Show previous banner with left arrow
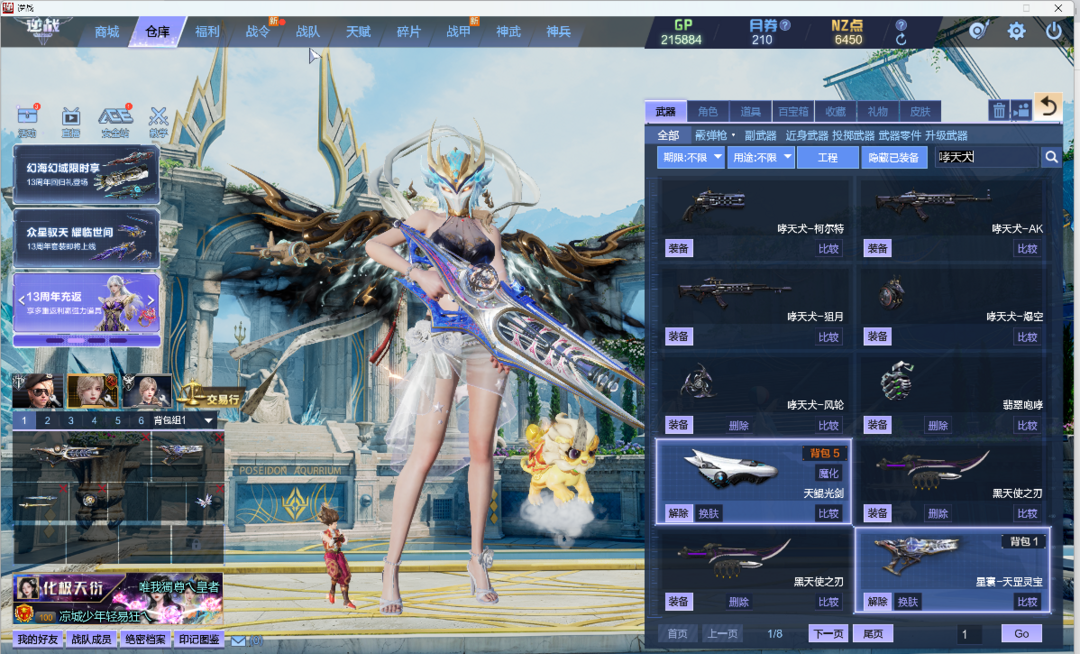1080x654 pixels. point(21,300)
